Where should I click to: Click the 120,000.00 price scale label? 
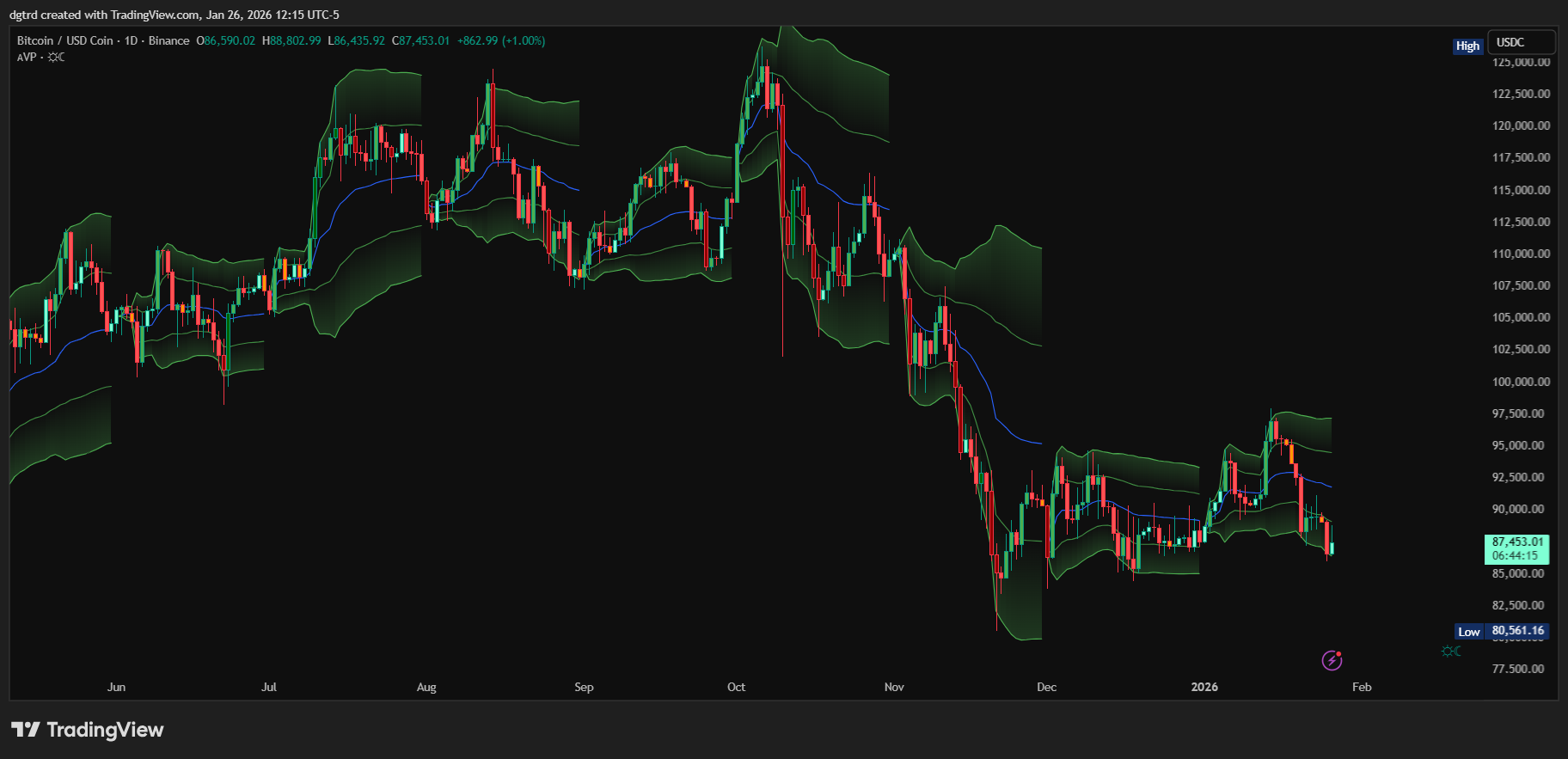coord(1521,125)
